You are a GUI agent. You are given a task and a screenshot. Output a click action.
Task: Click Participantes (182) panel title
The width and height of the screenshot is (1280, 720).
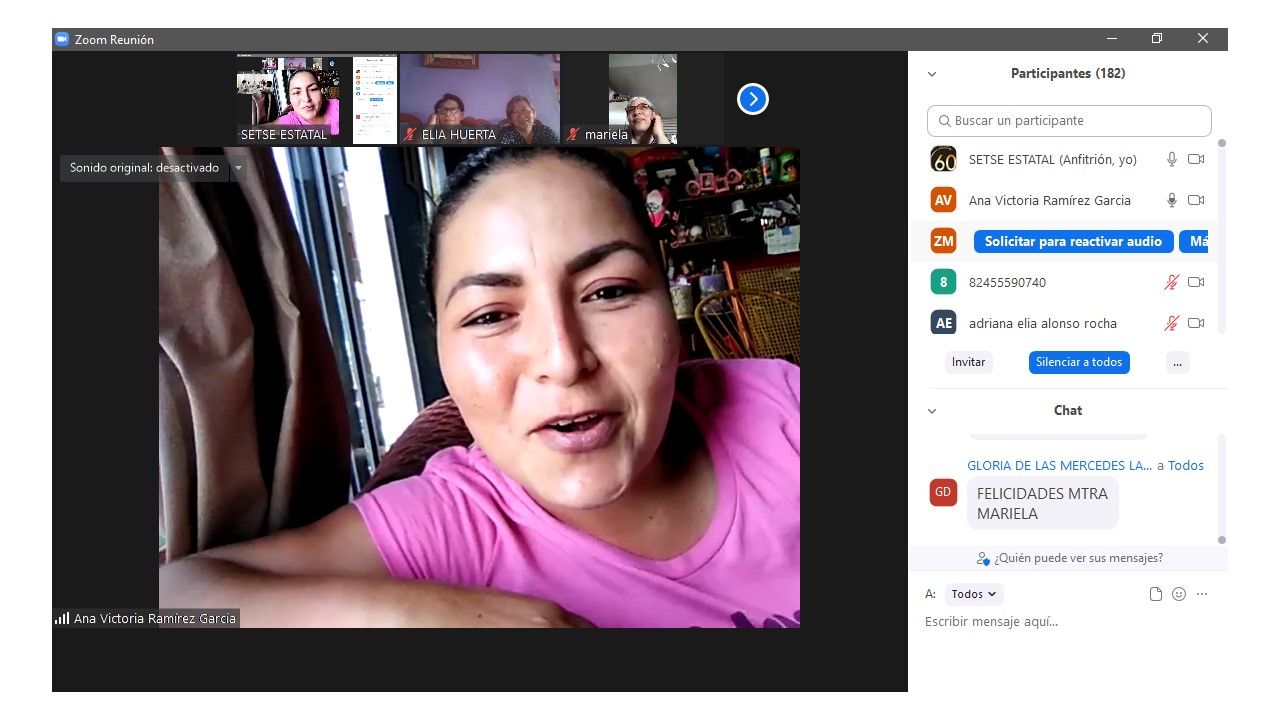[x=1068, y=74]
